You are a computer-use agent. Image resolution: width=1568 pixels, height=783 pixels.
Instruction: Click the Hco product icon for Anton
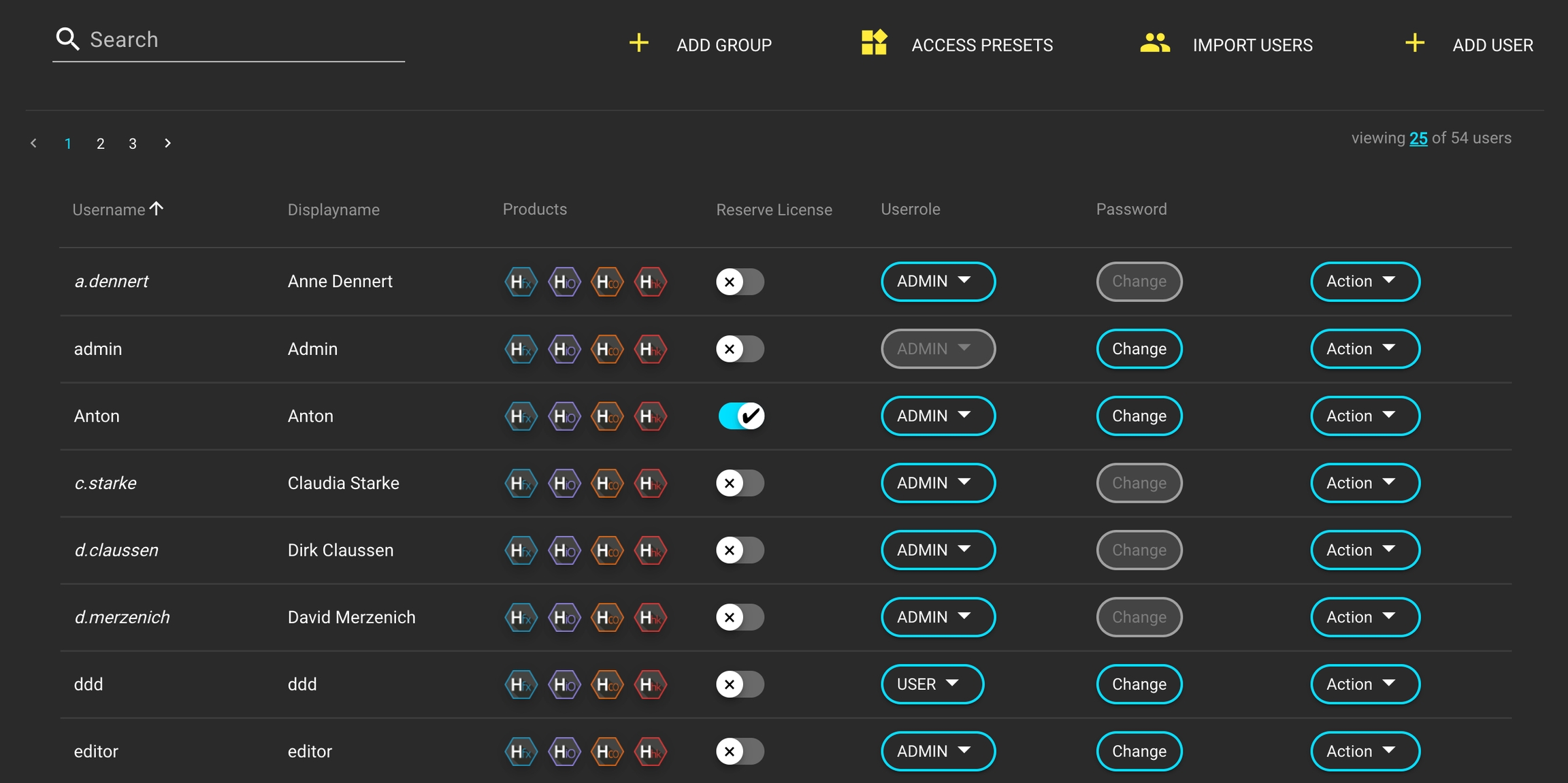(607, 416)
